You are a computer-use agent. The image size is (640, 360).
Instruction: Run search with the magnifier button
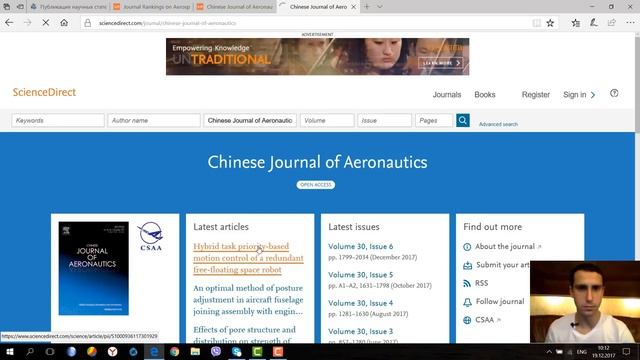(462, 120)
